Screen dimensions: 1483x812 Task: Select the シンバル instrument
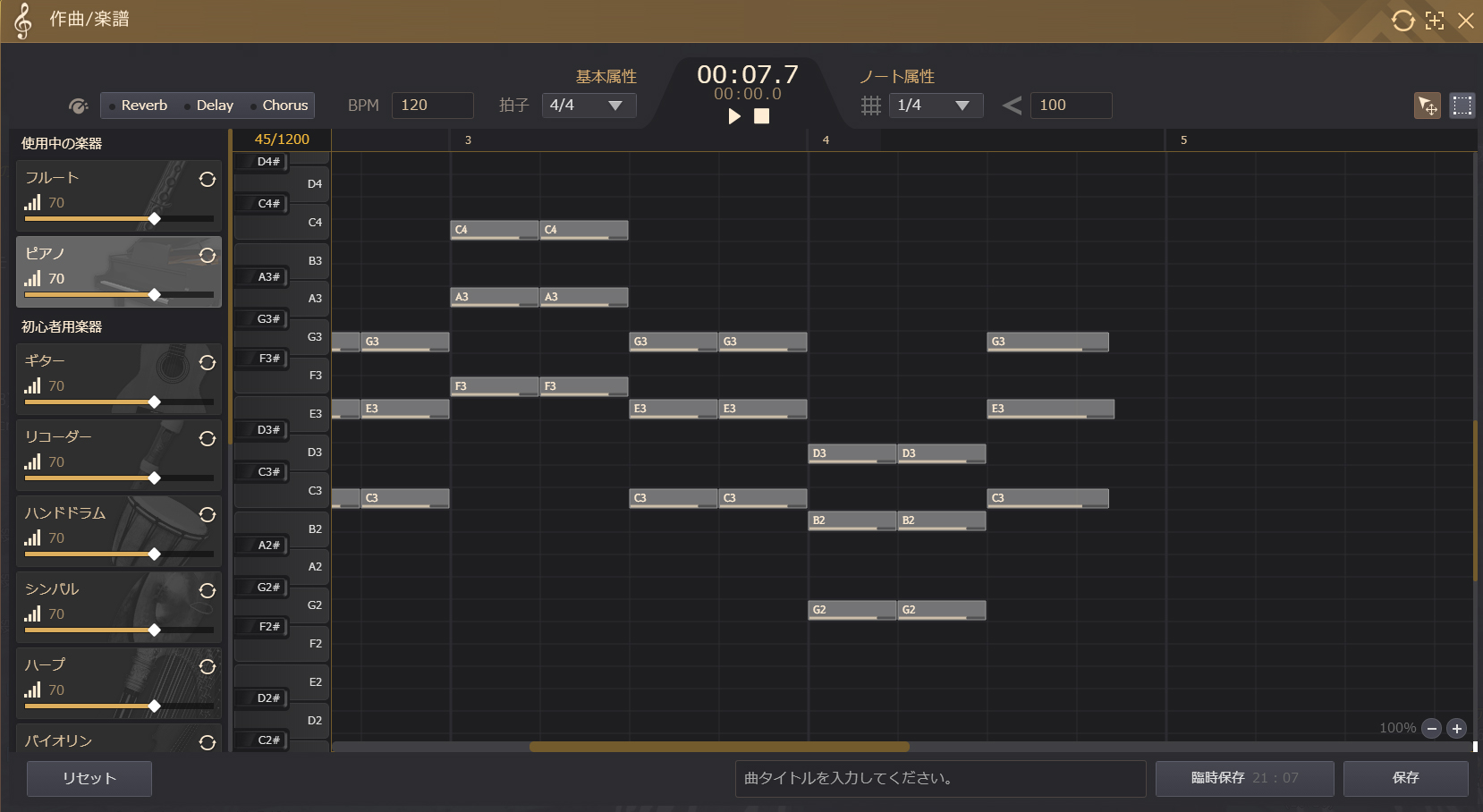pos(119,607)
